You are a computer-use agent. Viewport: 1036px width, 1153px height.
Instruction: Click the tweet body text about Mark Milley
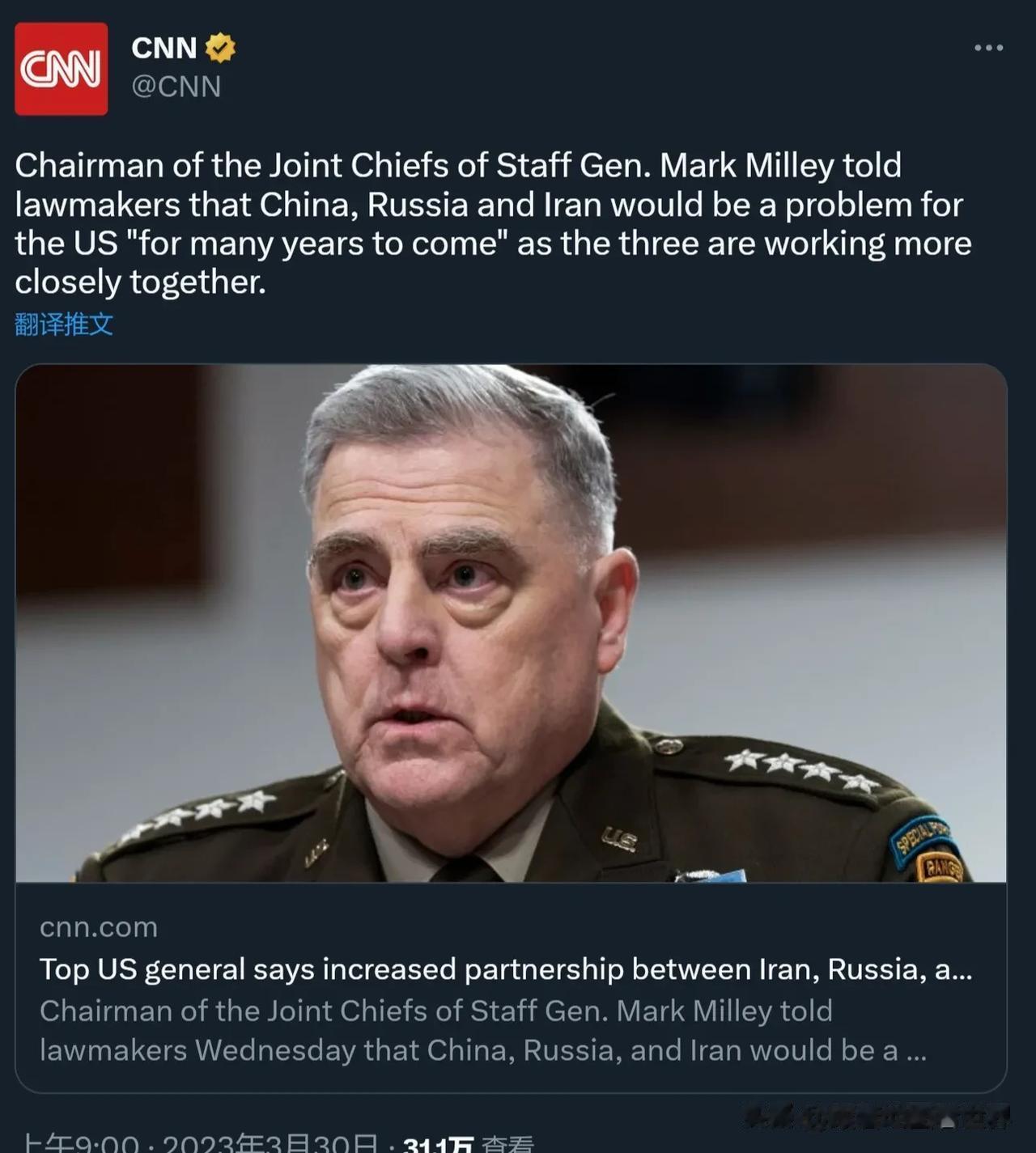point(494,223)
